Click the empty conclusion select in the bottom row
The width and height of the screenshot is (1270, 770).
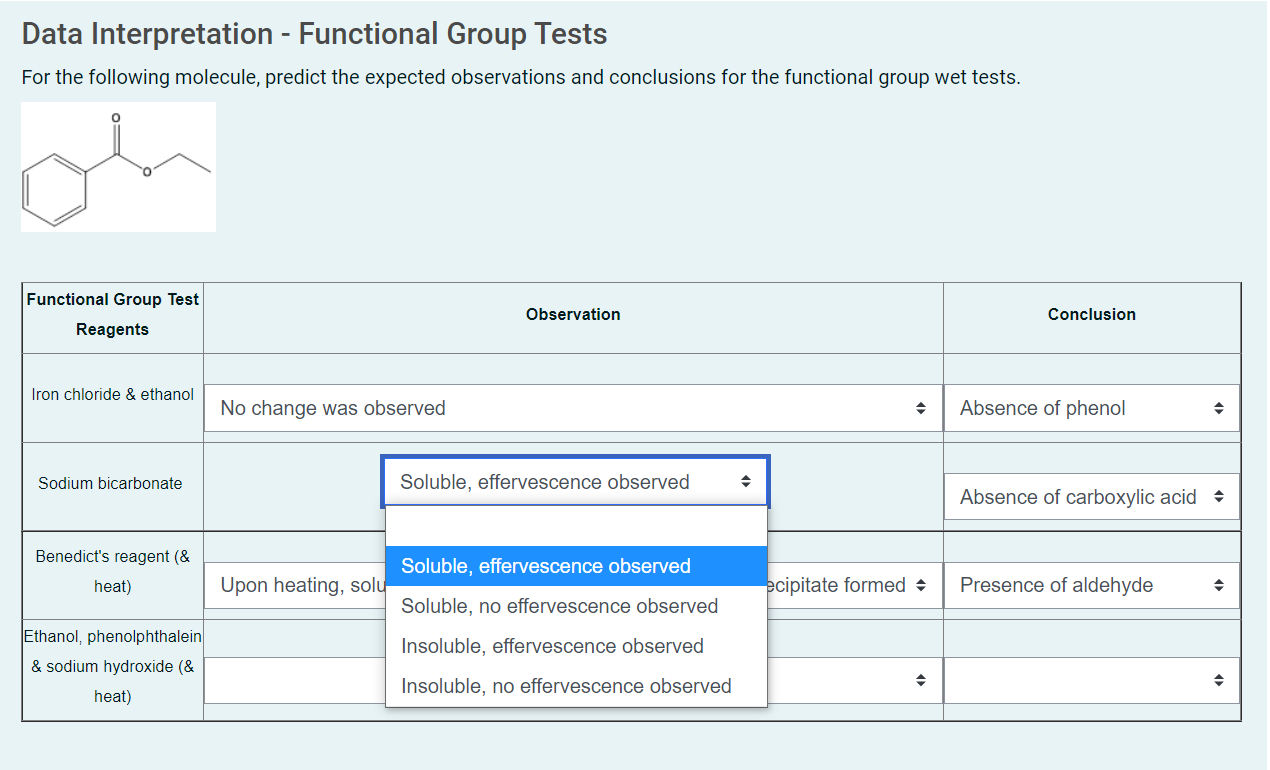coord(1092,680)
